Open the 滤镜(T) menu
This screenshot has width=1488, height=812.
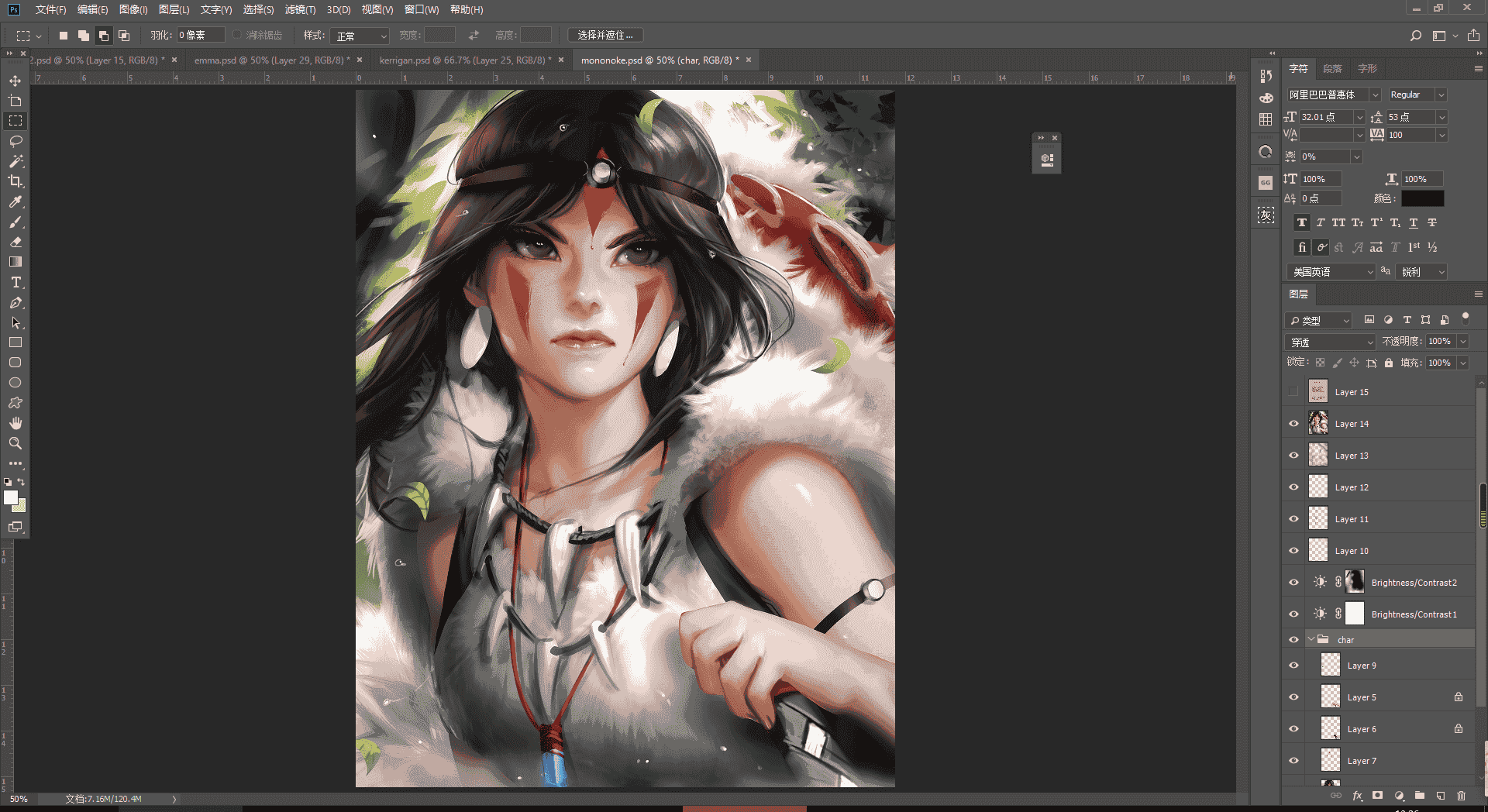pos(300,9)
